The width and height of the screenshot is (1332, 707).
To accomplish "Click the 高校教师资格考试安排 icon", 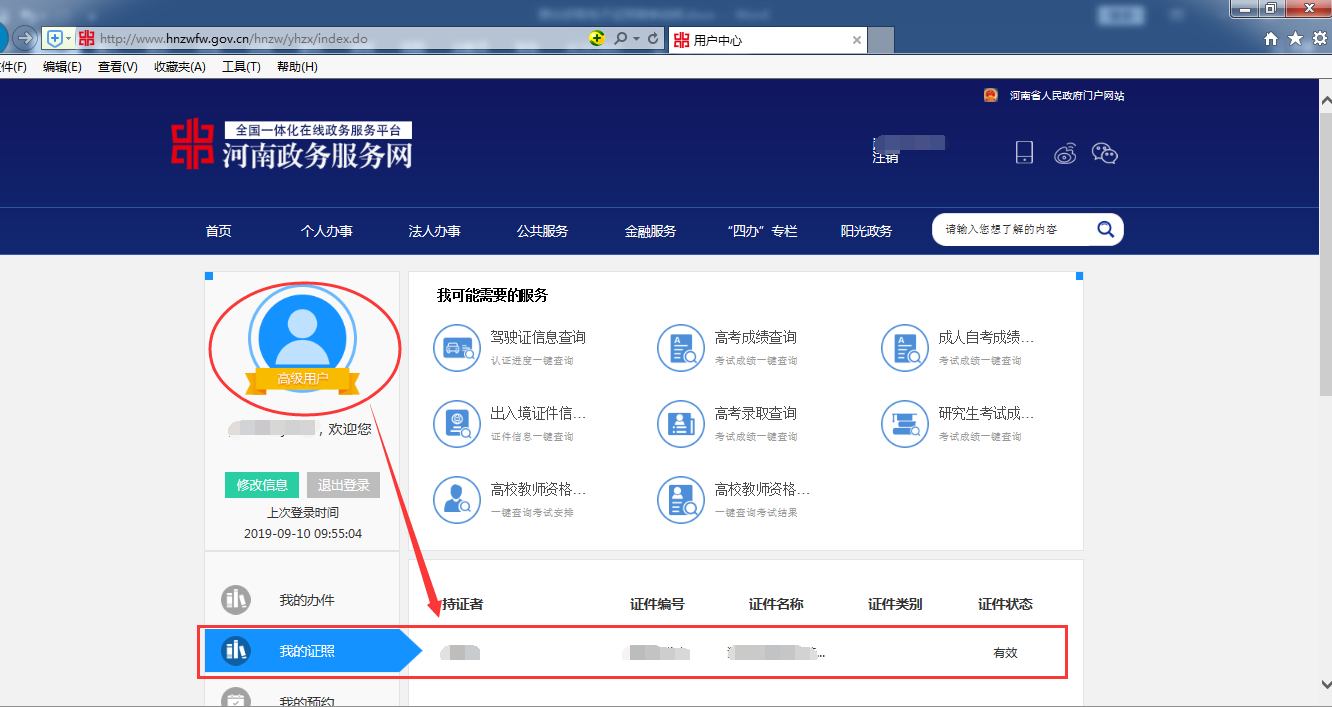I will pos(457,500).
